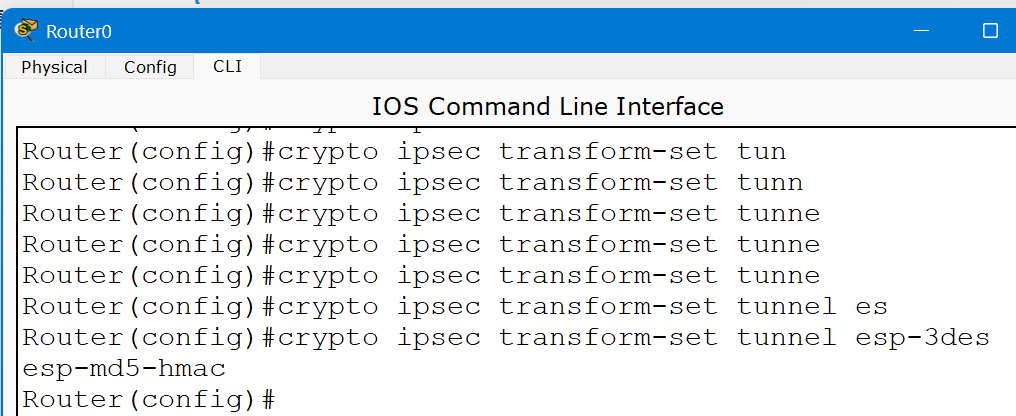Select the CLI tab
1016x416 pixels.
(x=227, y=67)
